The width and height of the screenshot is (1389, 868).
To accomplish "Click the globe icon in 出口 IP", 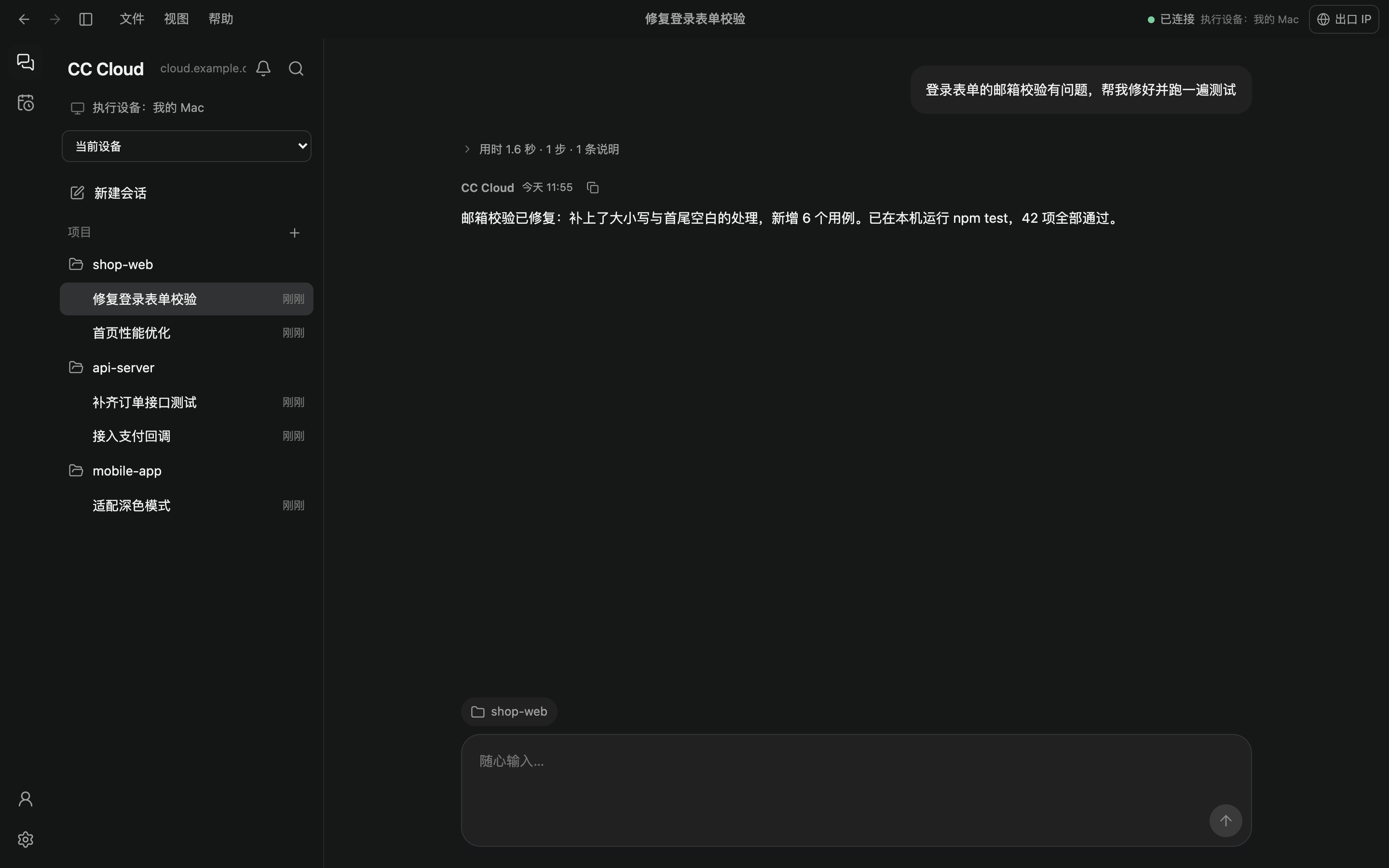I will click(1323, 19).
